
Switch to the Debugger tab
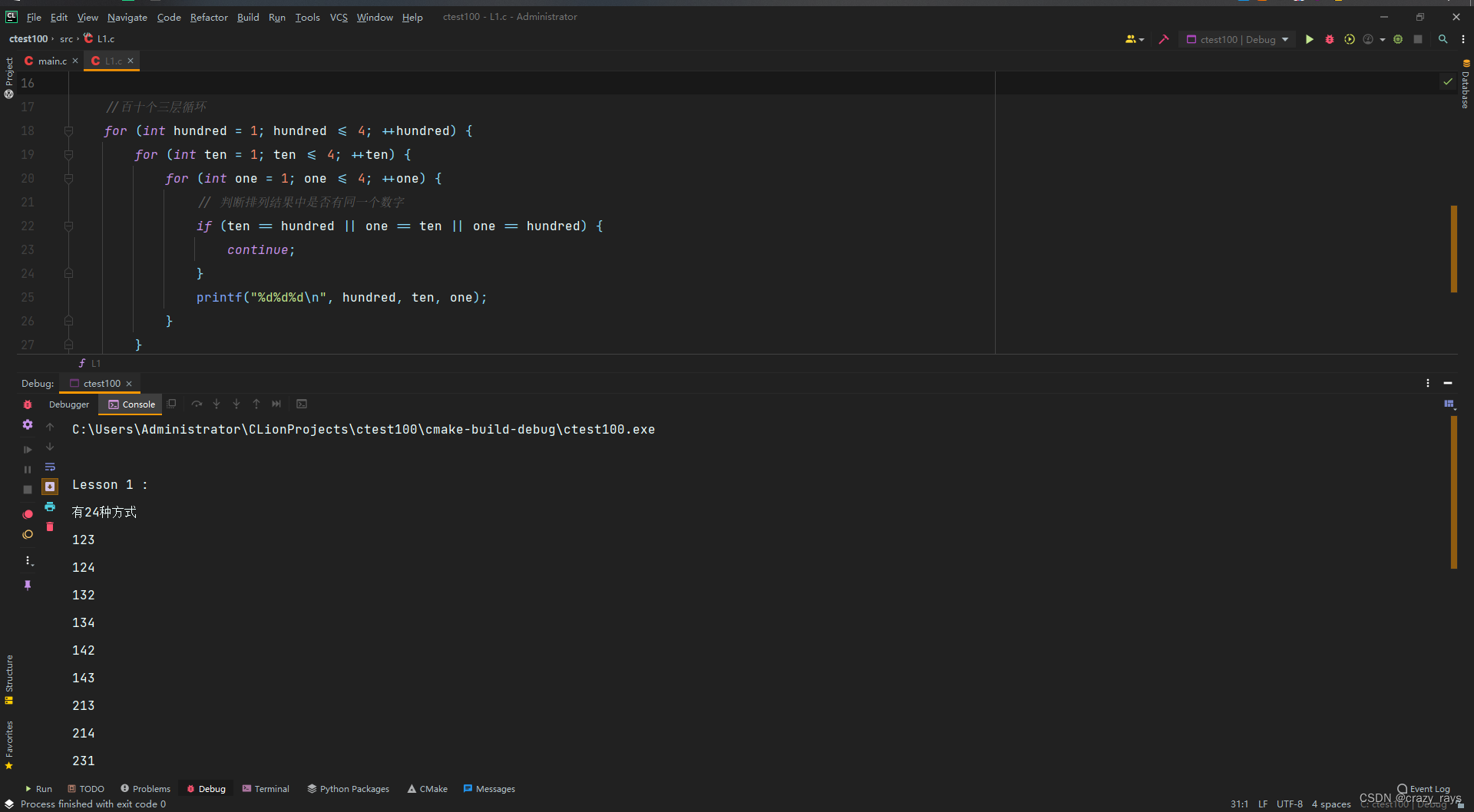click(69, 404)
